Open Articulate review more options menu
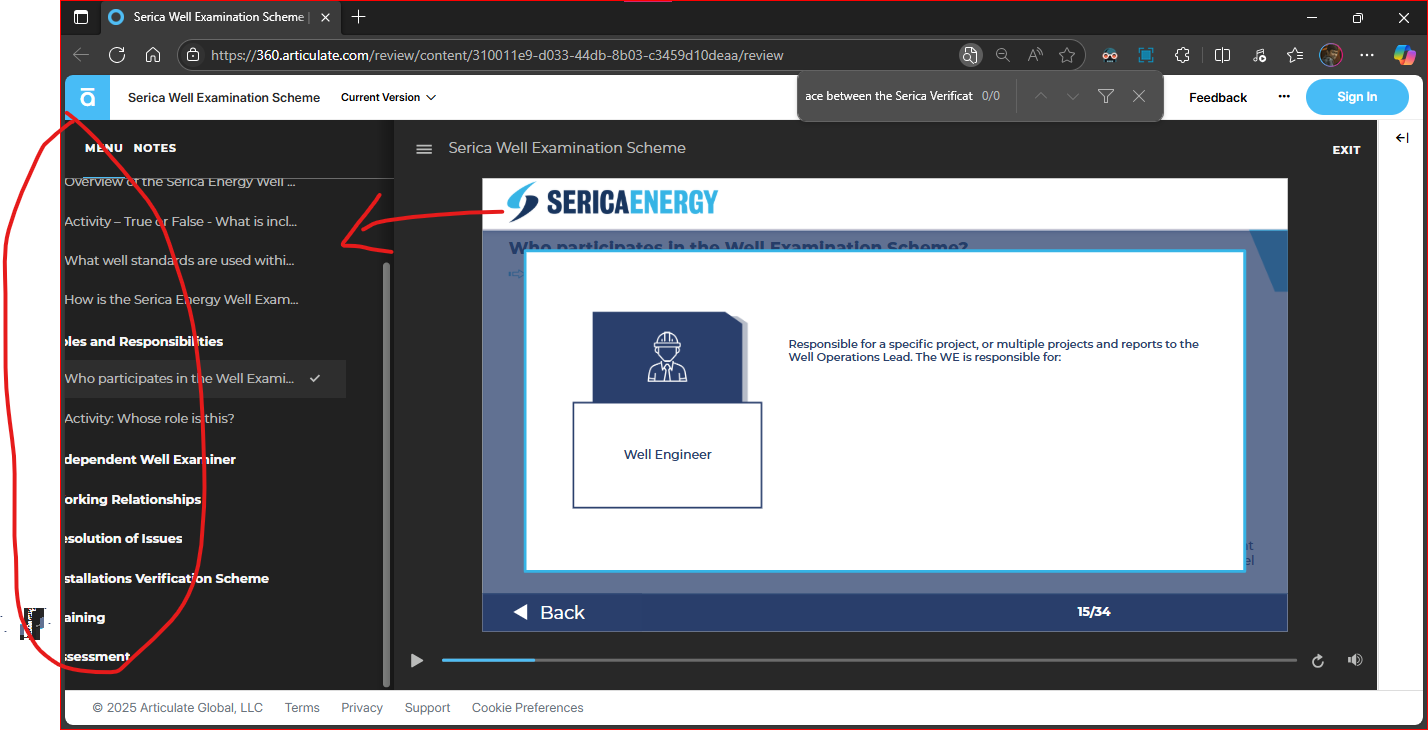Viewport: 1428px width, 730px height. [1284, 97]
